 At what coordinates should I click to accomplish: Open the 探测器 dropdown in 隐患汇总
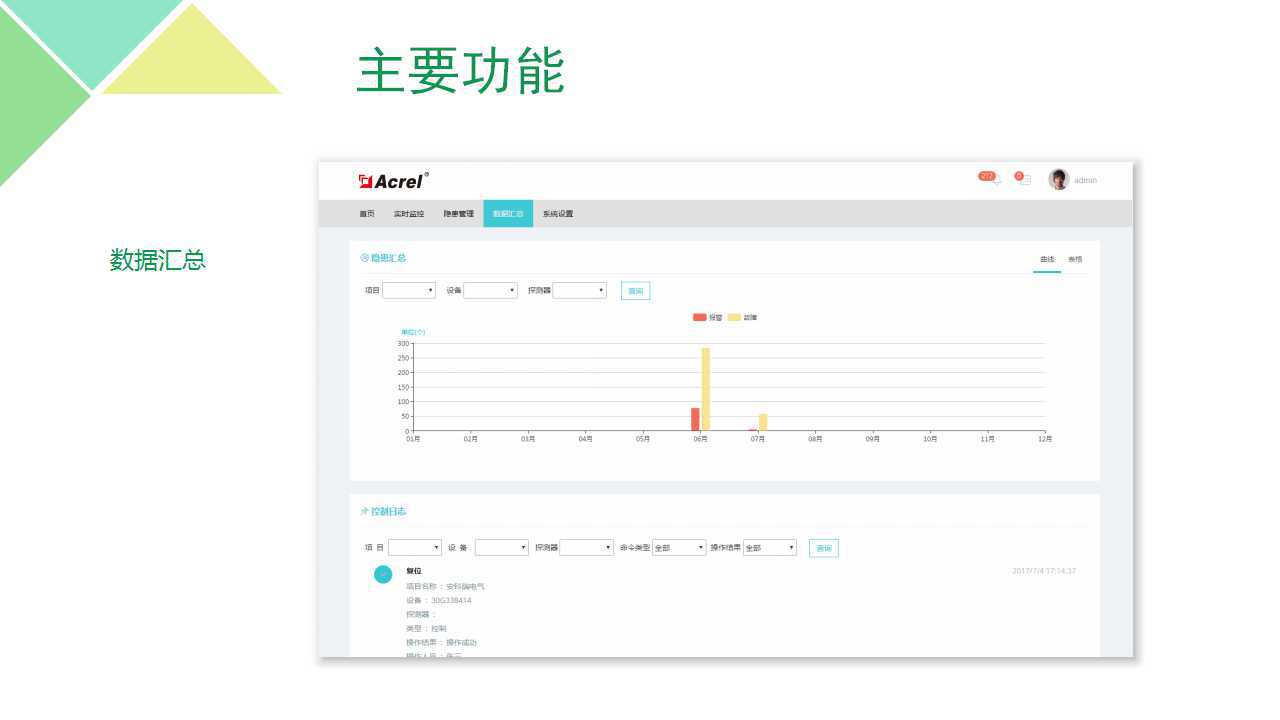[580, 291]
